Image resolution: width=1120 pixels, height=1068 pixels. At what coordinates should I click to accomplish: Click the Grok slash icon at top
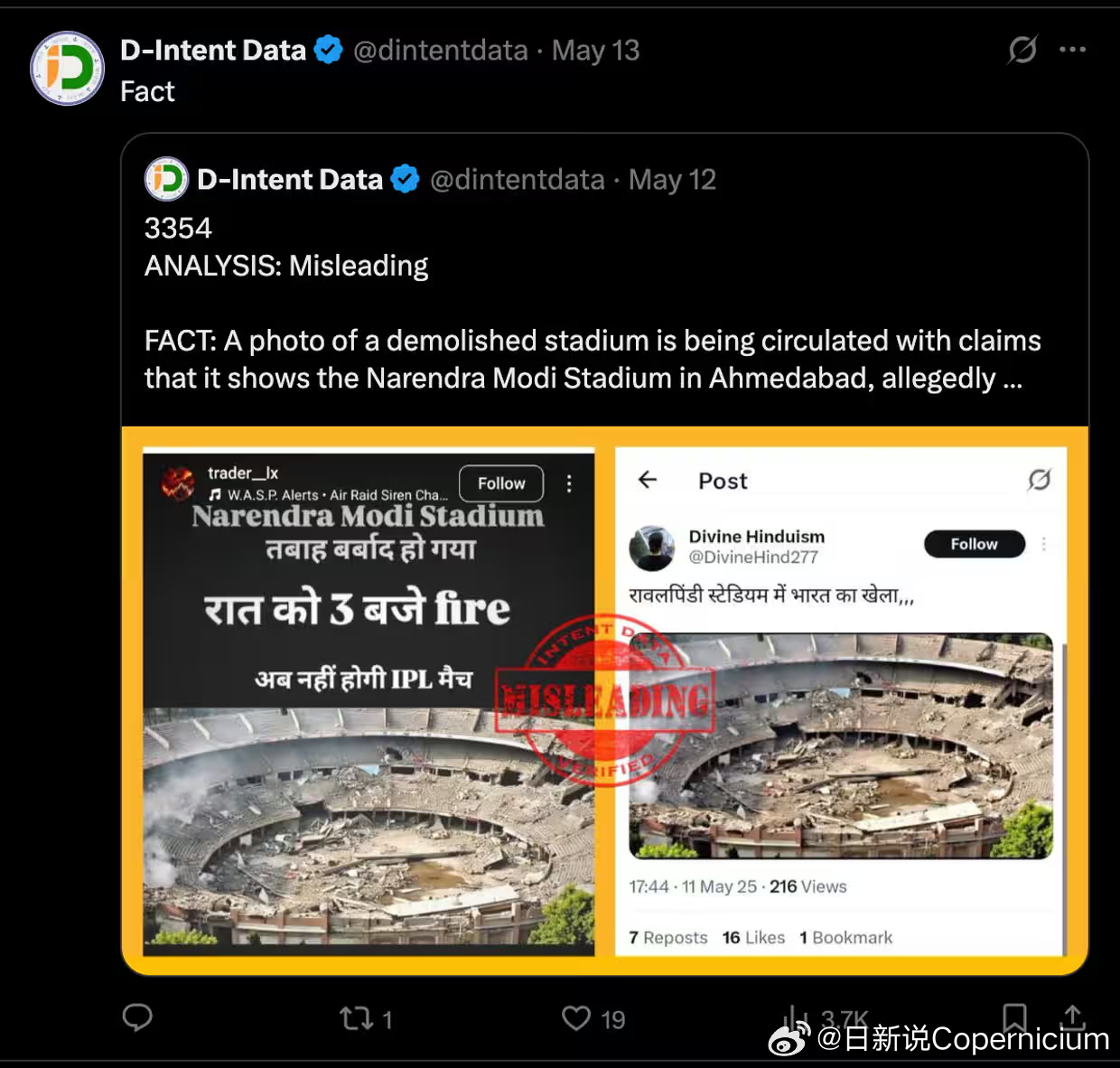click(x=1022, y=50)
